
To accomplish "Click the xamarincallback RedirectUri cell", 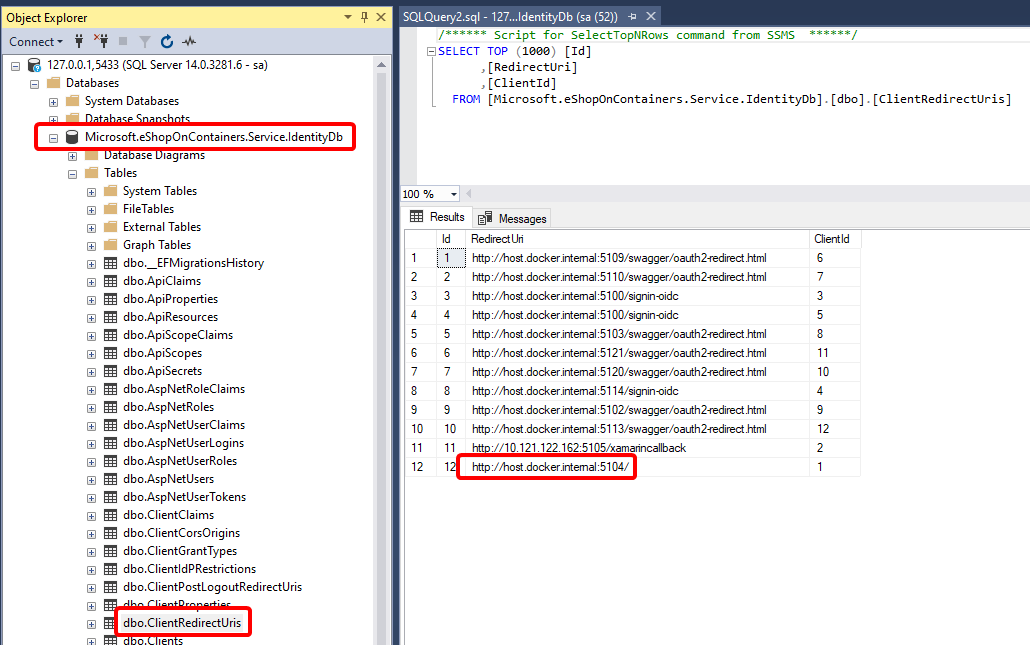I will [x=637, y=448].
